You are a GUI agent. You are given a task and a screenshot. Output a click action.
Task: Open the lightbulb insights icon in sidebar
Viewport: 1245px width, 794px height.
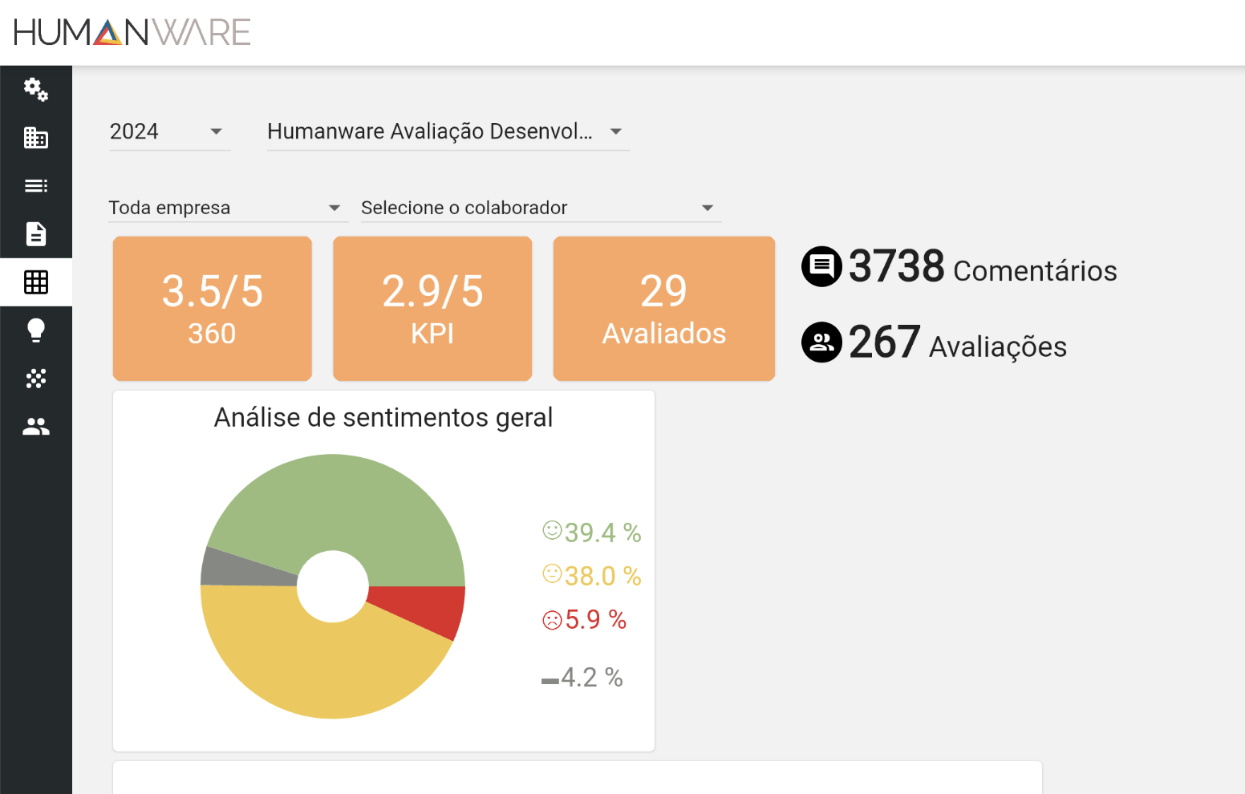36,330
